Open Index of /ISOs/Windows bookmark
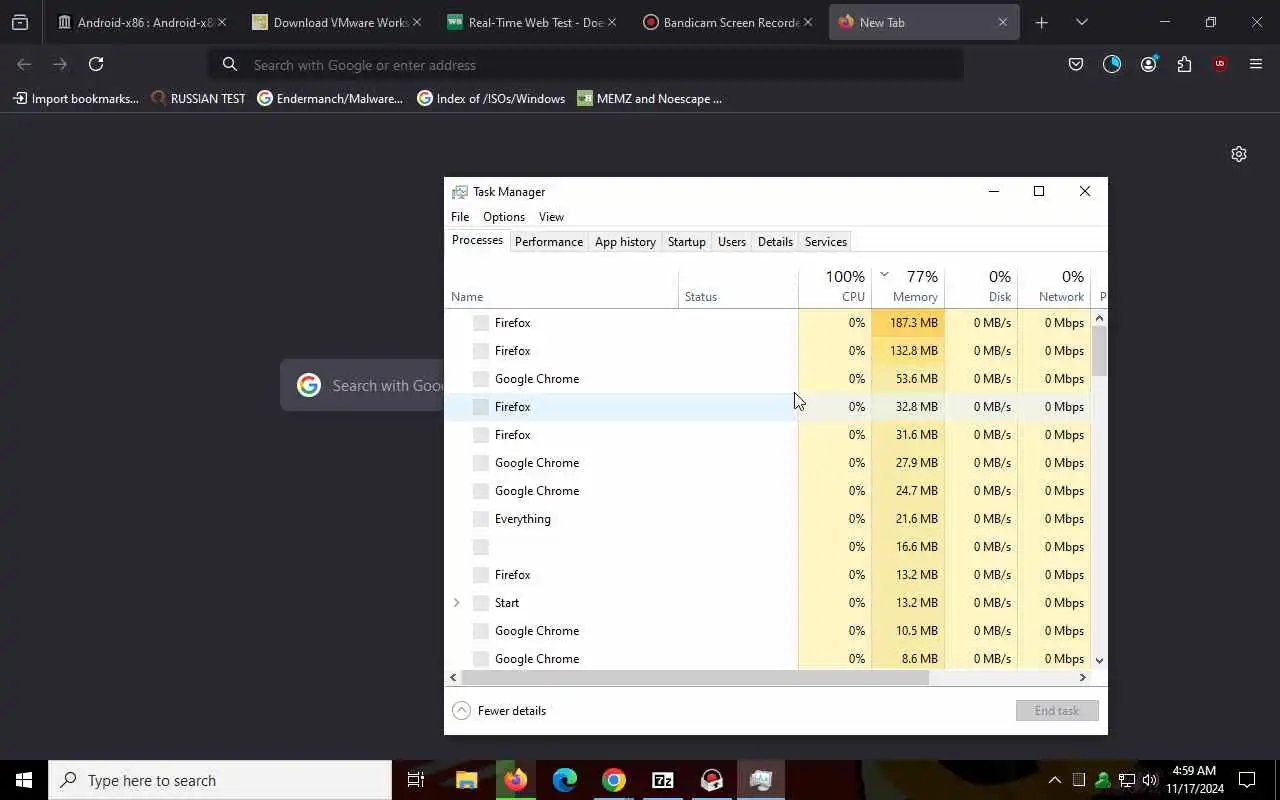1280x800 pixels. pyautogui.click(x=491, y=99)
